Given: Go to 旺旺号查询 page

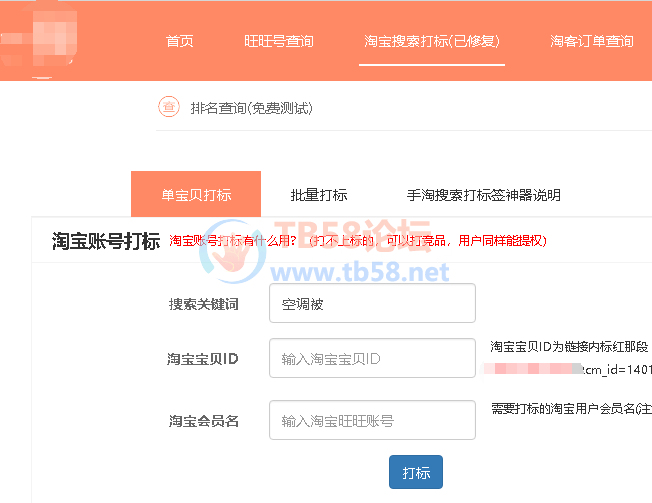Looking at the screenshot, I should click(279, 41).
